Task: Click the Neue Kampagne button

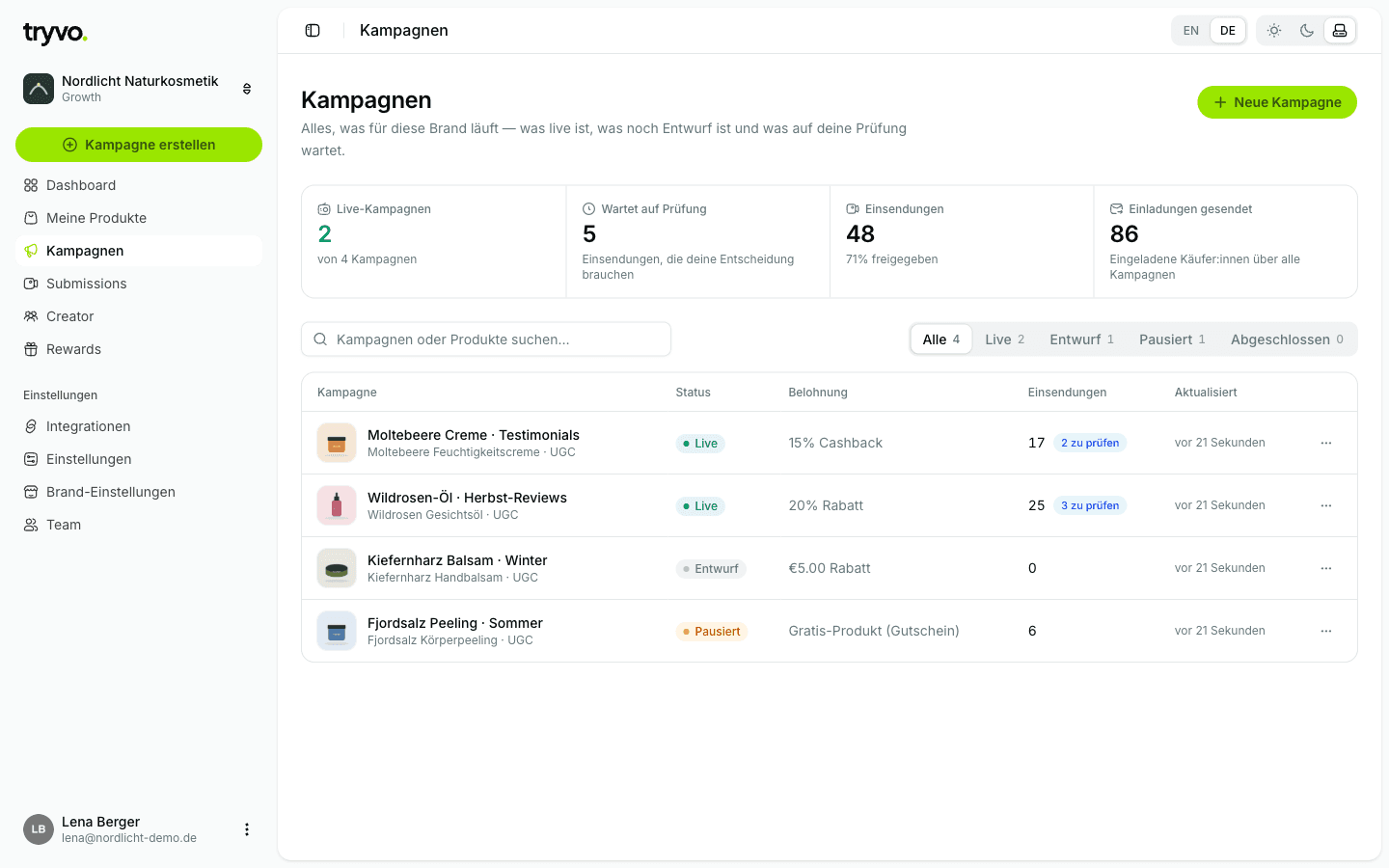Action: coord(1277,102)
